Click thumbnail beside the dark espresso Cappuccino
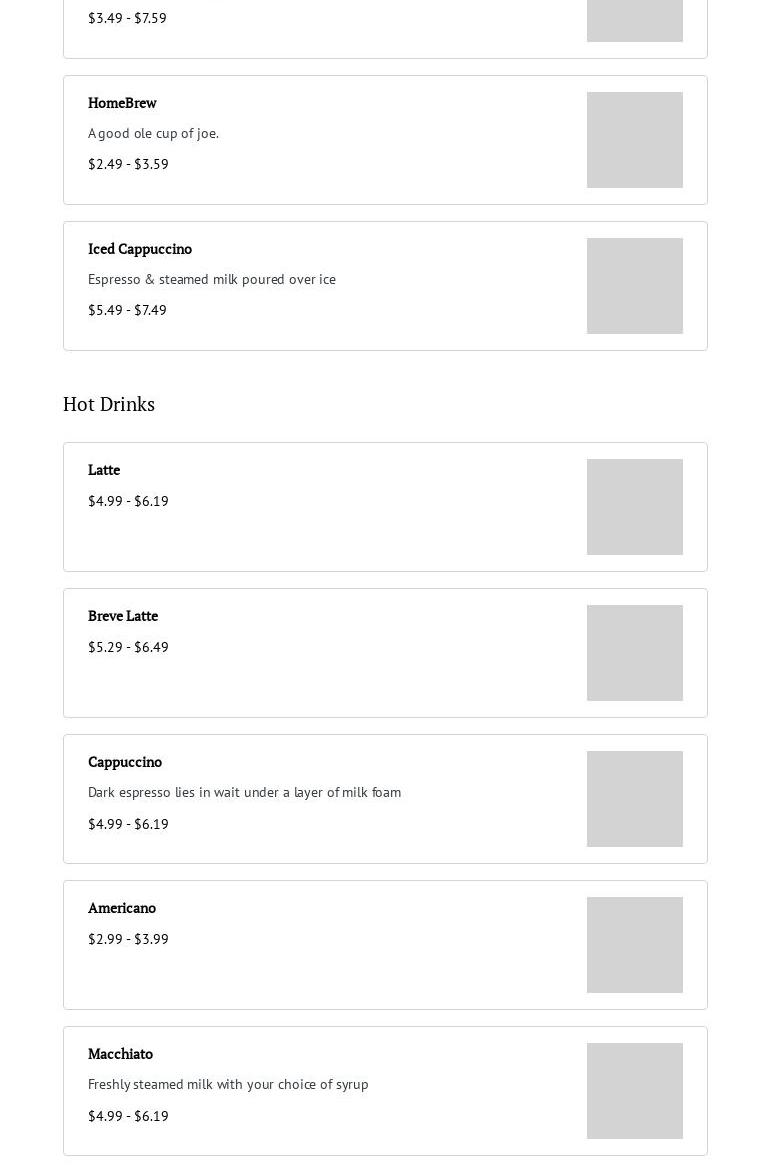This screenshot has width=770, height=1165. click(634, 799)
